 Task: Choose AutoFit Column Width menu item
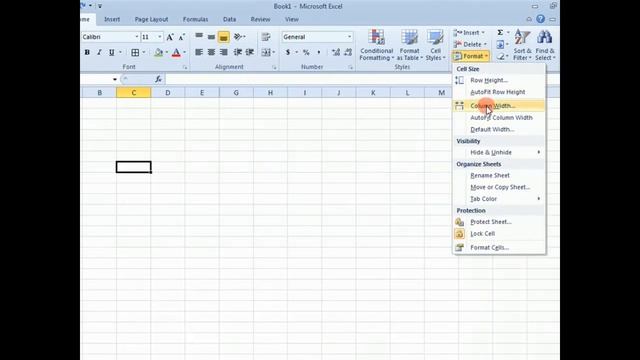pyautogui.click(x=499, y=118)
